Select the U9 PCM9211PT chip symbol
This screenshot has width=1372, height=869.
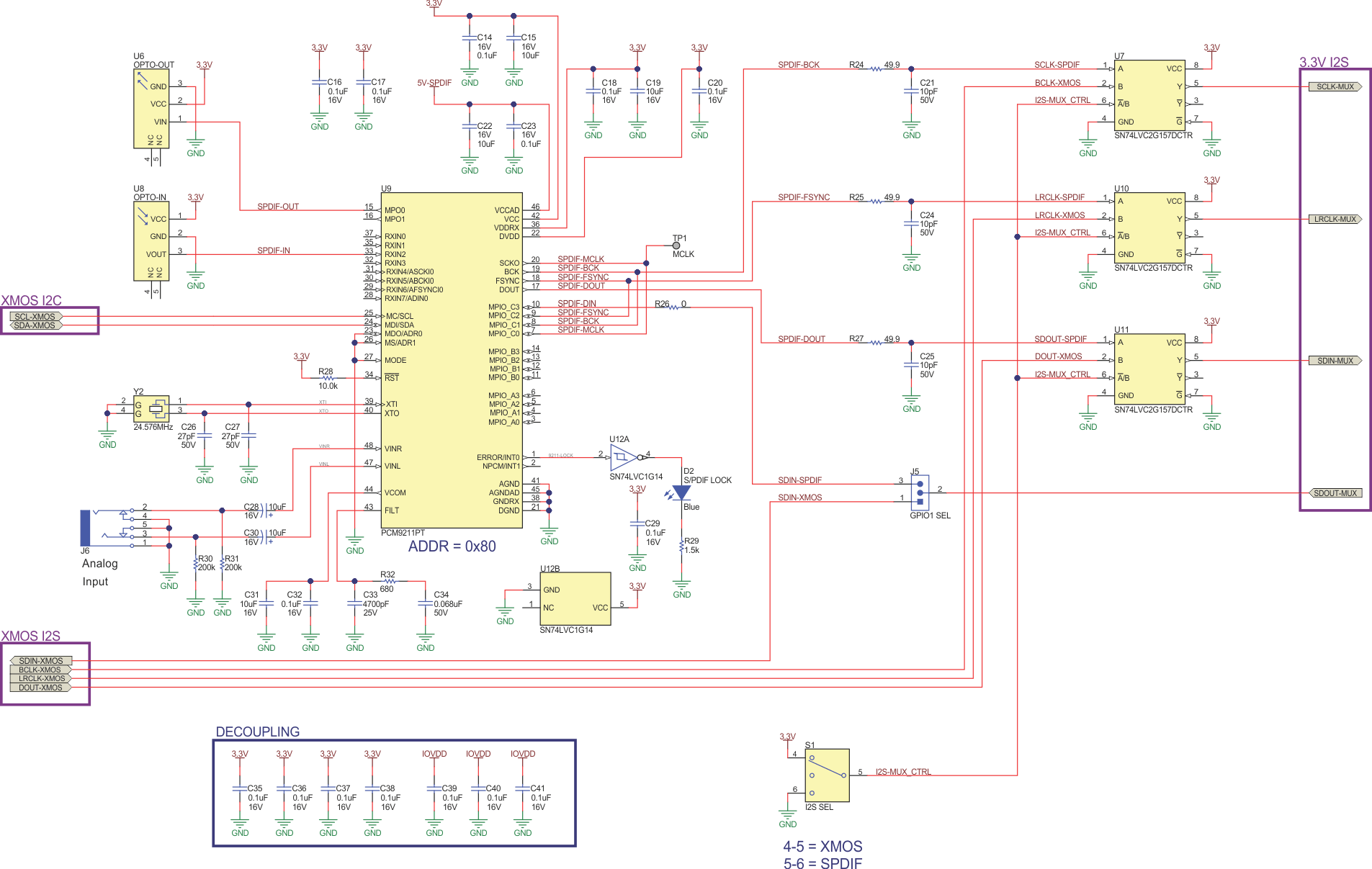coord(452,360)
